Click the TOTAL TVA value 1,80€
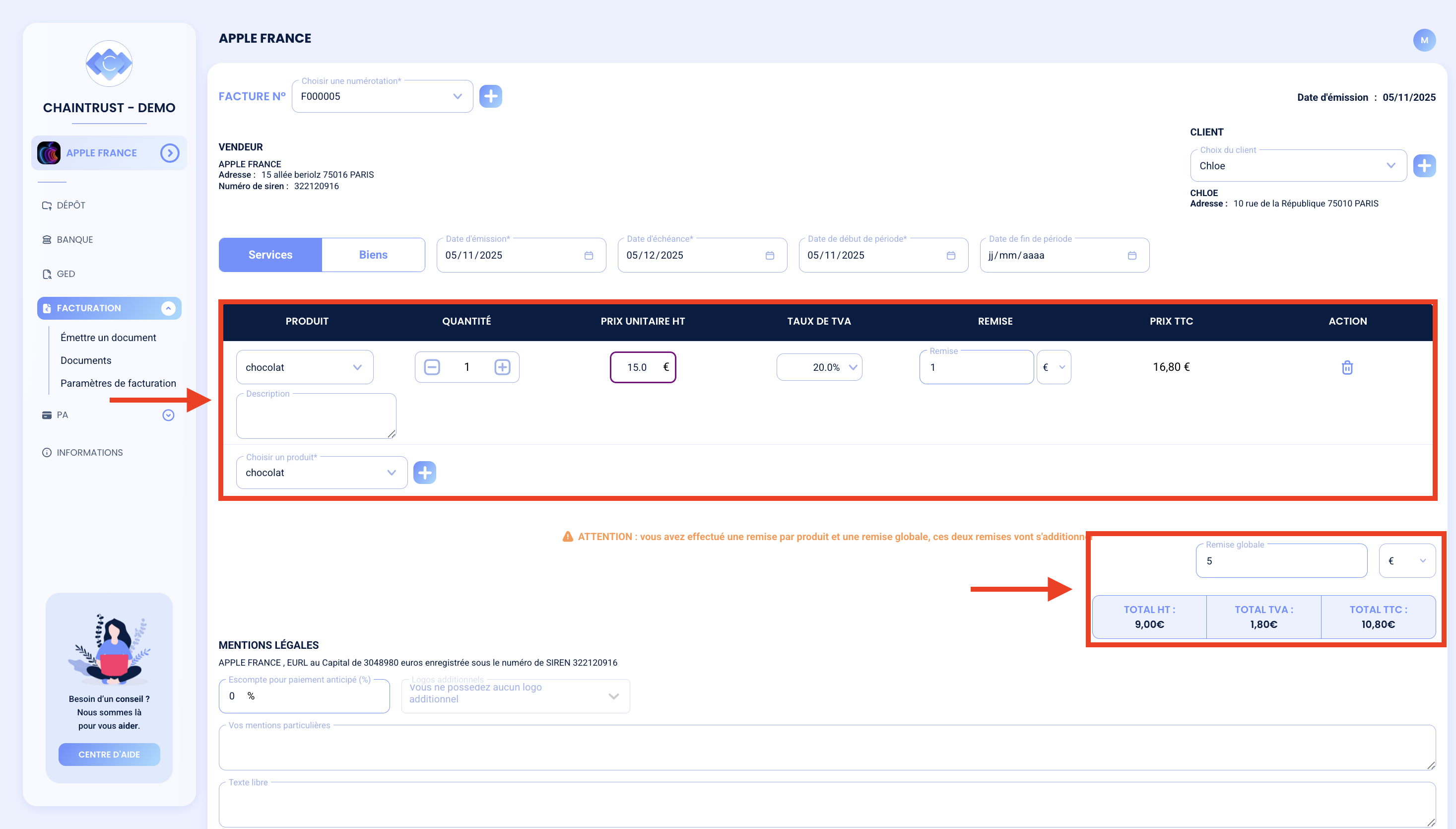 click(x=1263, y=624)
